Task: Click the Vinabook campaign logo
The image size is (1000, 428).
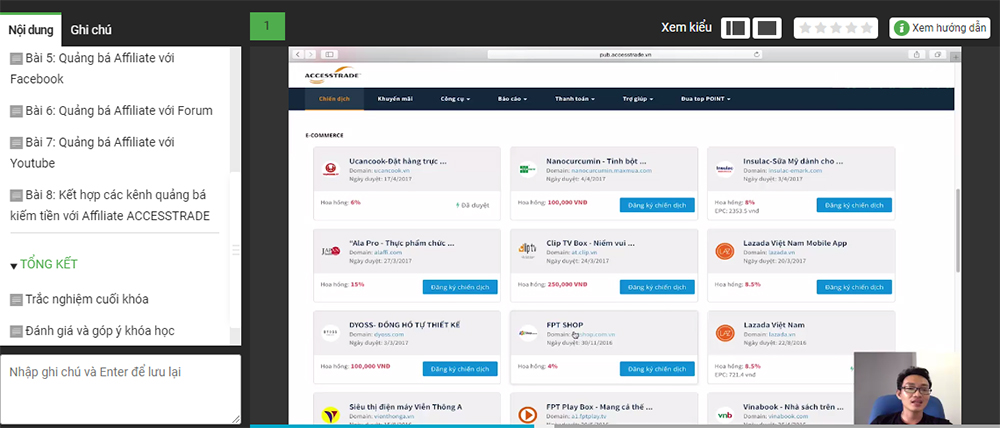Action: pyautogui.click(x=724, y=415)
